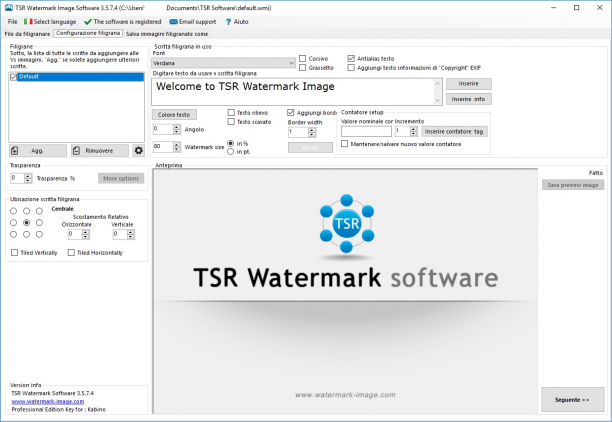Click the Valore nominale input field
The width and height of the screenshot is (612, 422).
(366, 132)
